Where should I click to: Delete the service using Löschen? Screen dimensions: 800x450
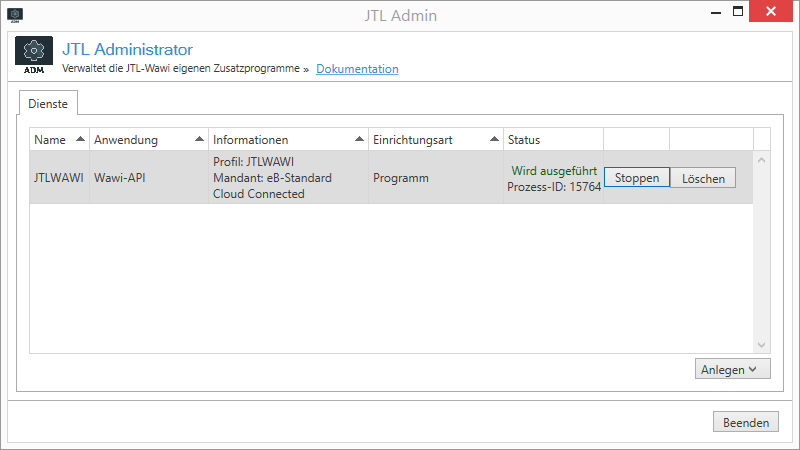(703, 178)
